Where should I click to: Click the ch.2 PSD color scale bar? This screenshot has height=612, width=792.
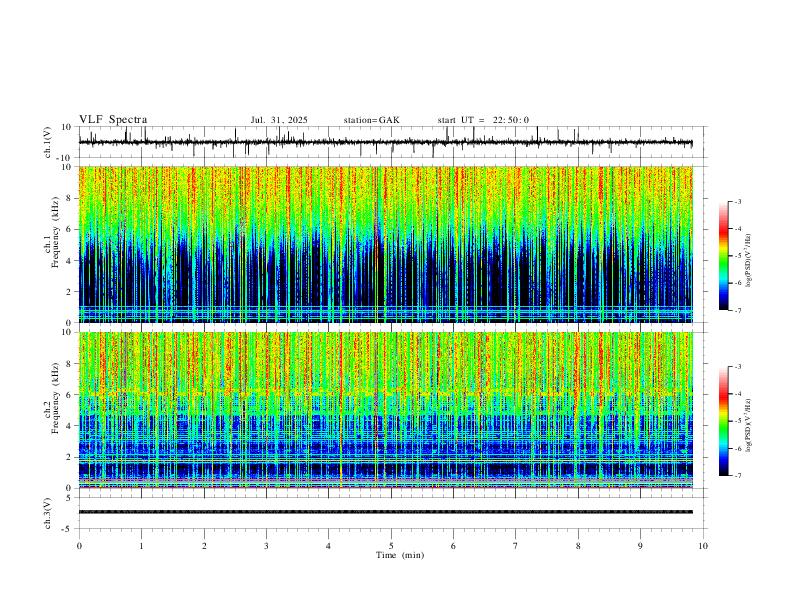[723, 421]
